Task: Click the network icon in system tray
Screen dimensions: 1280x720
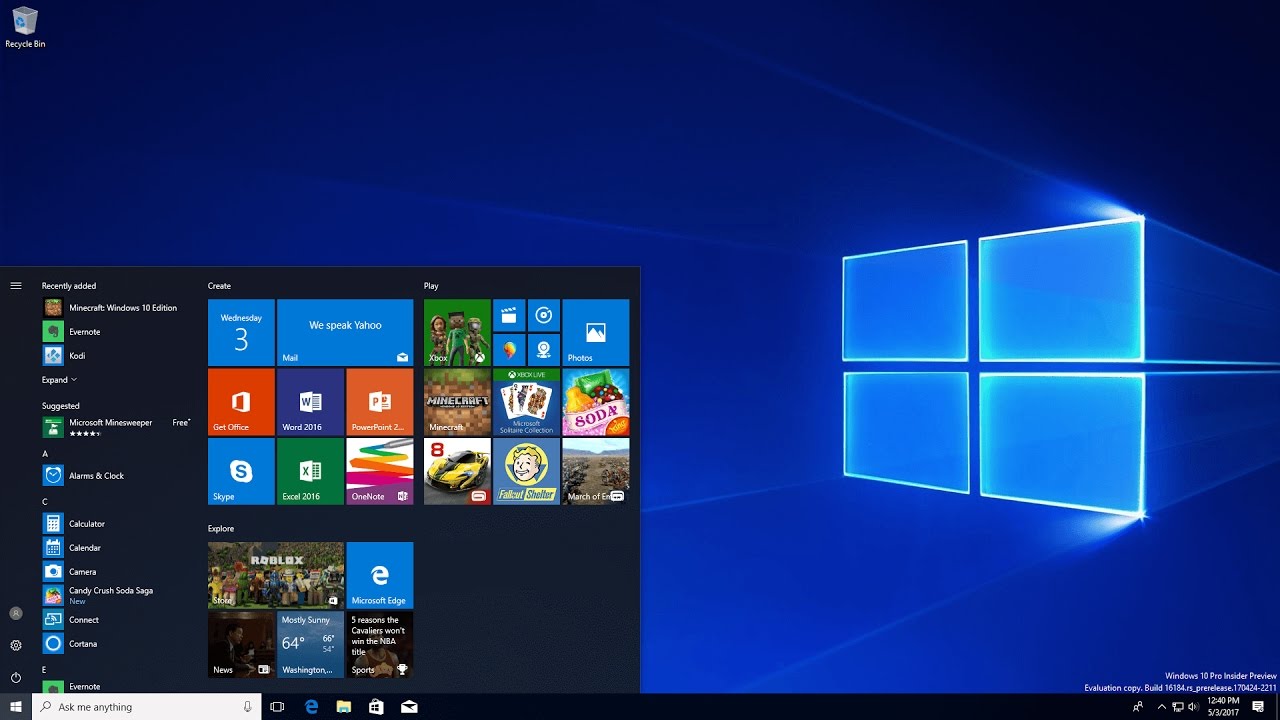Action: point(1178,707)
